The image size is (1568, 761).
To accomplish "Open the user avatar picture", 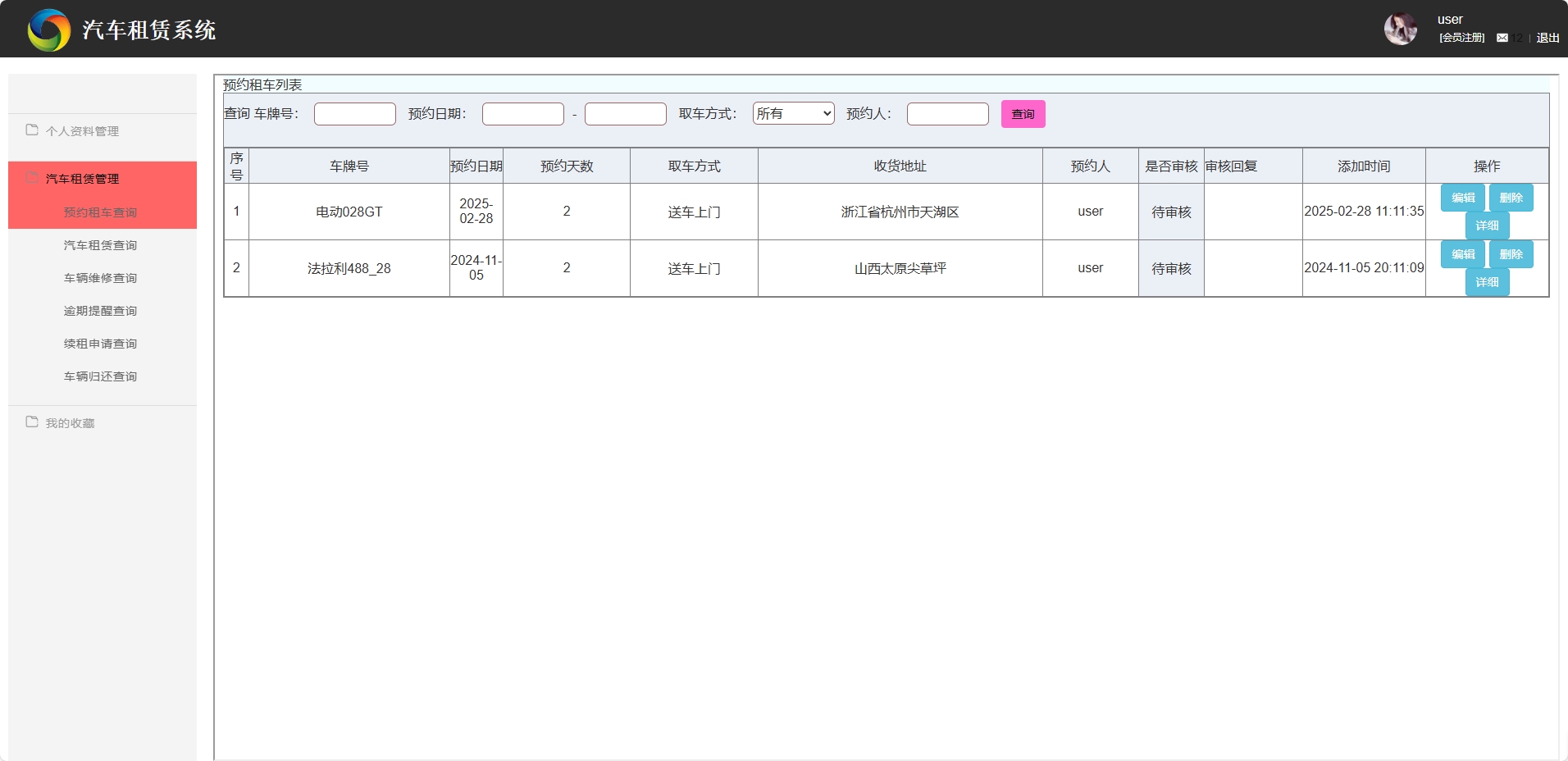I will pyautogui.click(x=1400, y=30).
